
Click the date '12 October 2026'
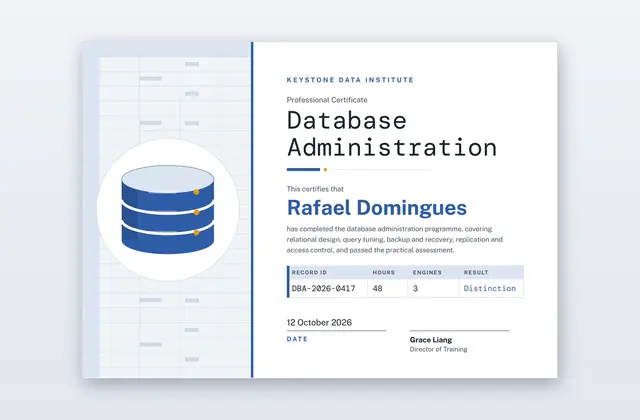319,322
